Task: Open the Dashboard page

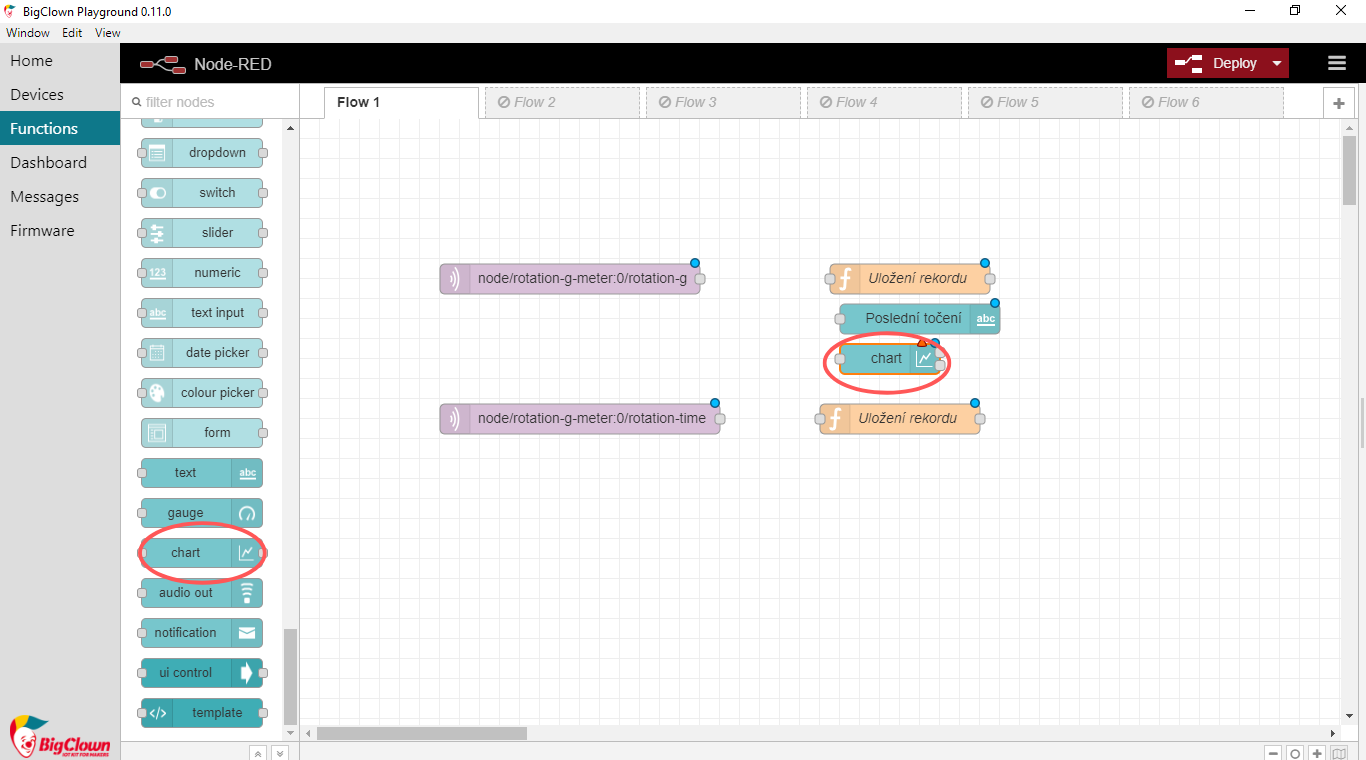Action: (x=60, y=163)
